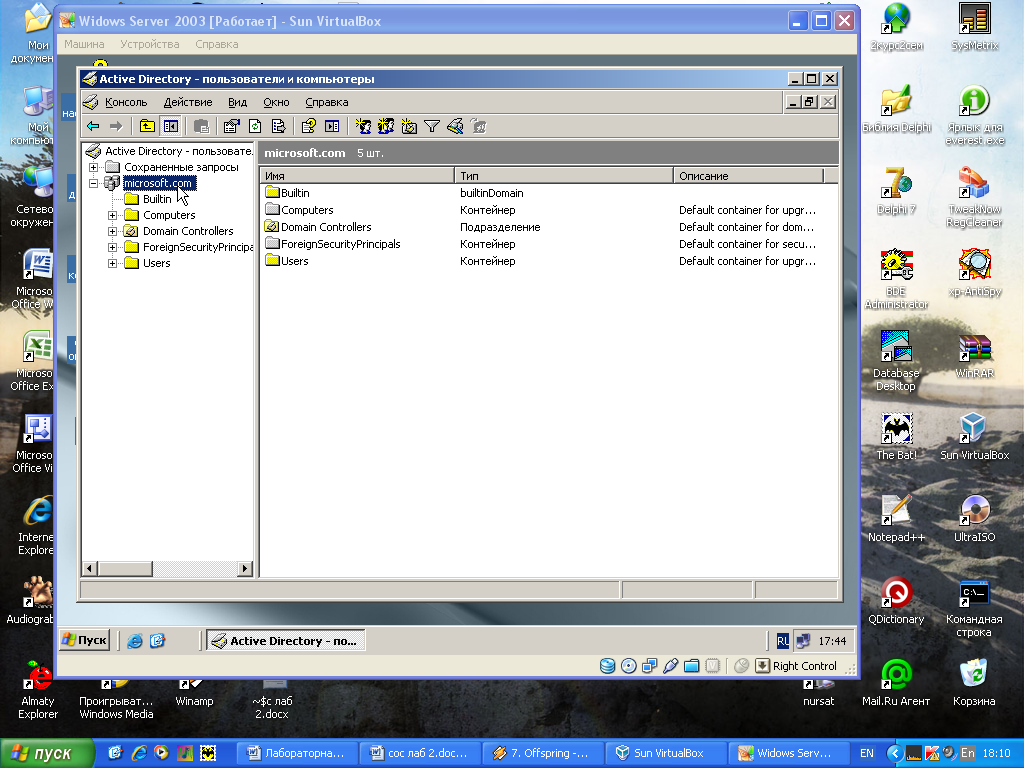Collapse the microsoft.com tree node
Image resolution: width=1024 pixels, height=768 pixels.
pyautogui.click(x=93, y=184)
